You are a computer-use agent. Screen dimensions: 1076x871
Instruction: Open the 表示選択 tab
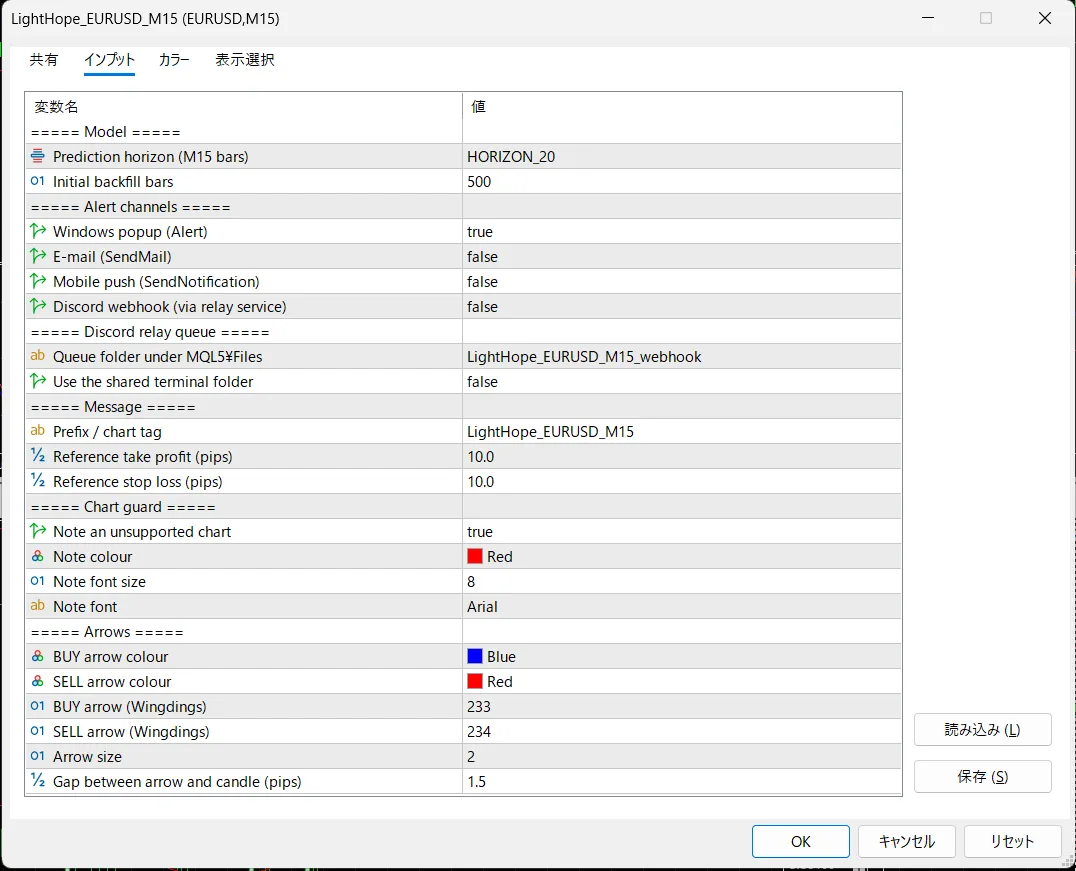[x=245, y=60]
